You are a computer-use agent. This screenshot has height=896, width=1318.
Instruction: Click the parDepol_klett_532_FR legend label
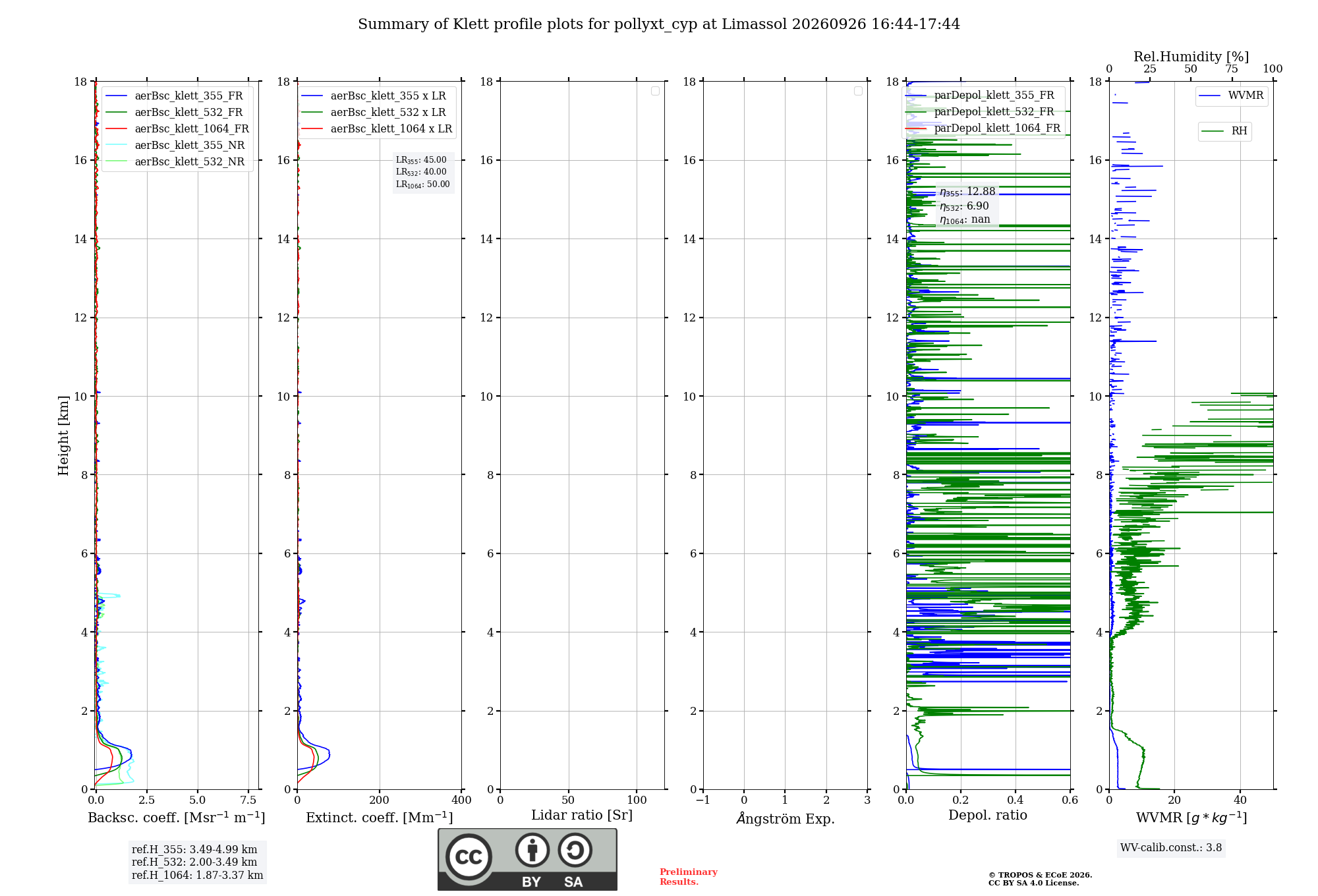(994, 112)
